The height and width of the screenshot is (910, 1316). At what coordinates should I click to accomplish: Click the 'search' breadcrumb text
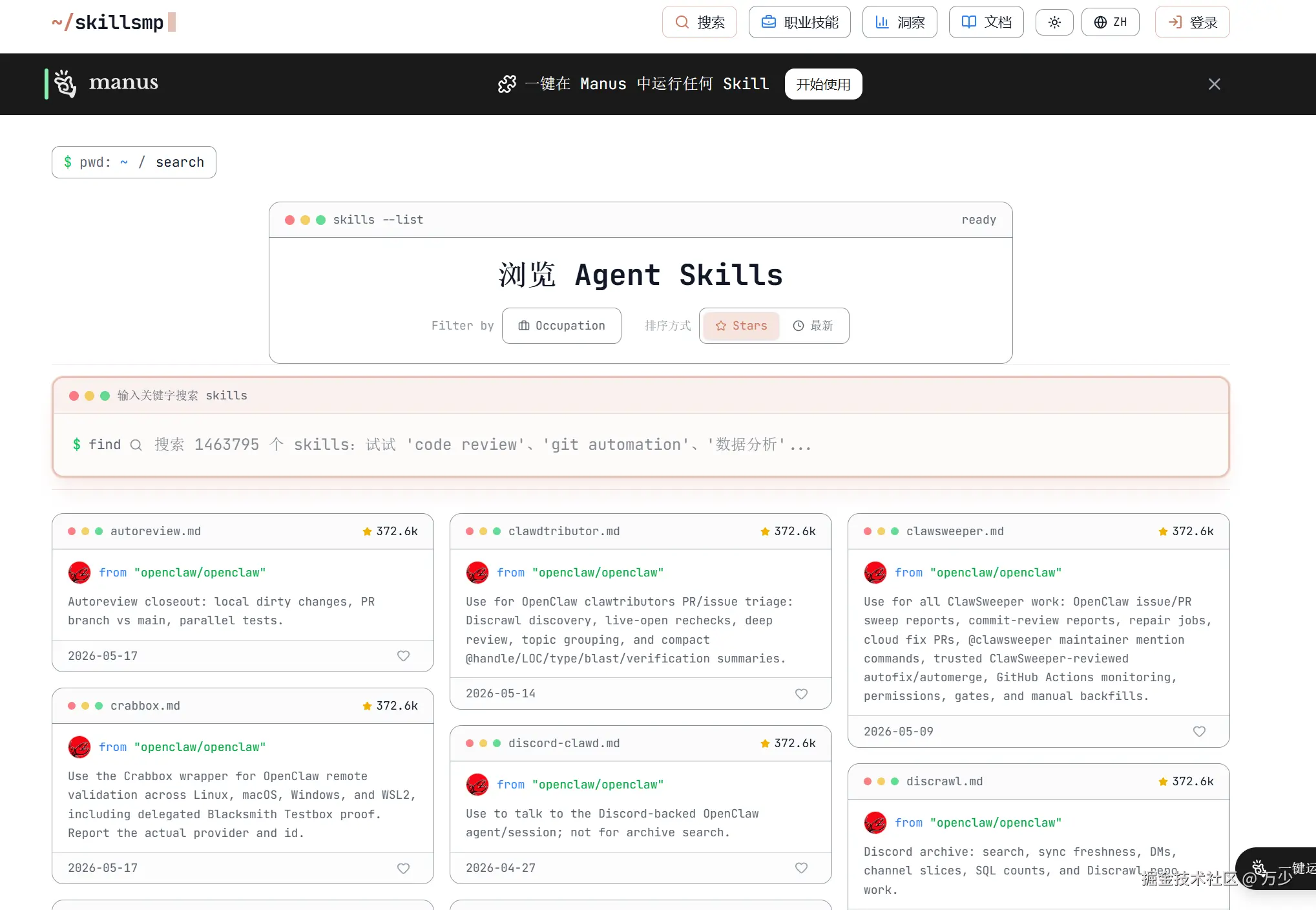(180, 162)
